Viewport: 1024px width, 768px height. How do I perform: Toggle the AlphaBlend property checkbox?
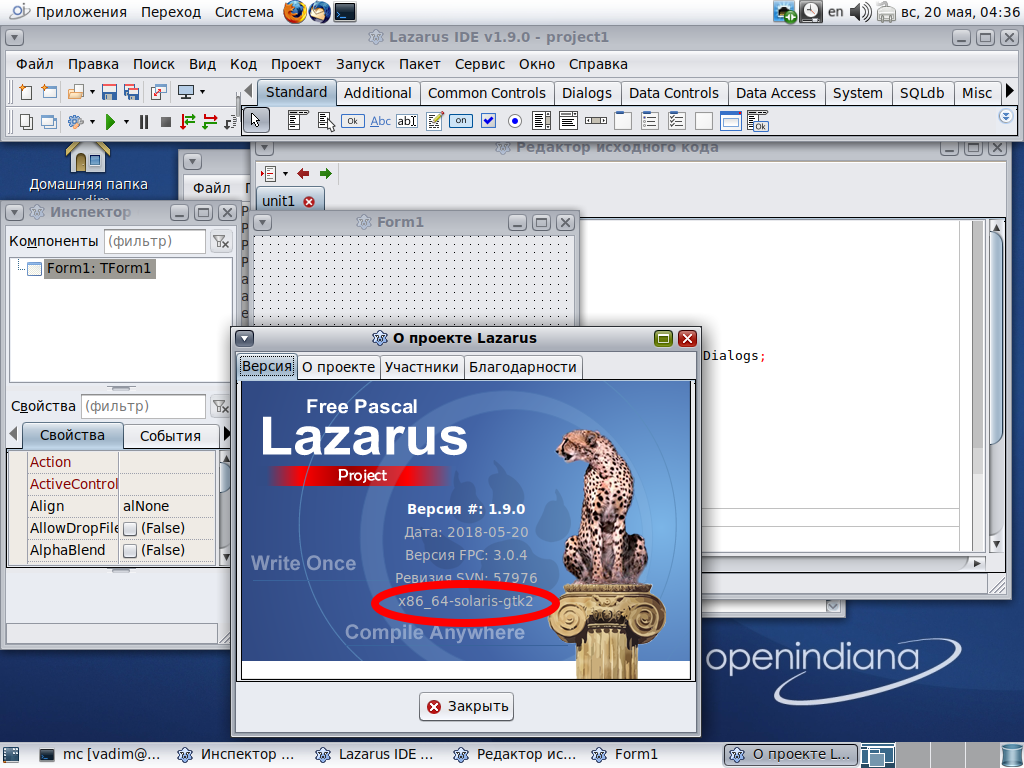(130, 550)
